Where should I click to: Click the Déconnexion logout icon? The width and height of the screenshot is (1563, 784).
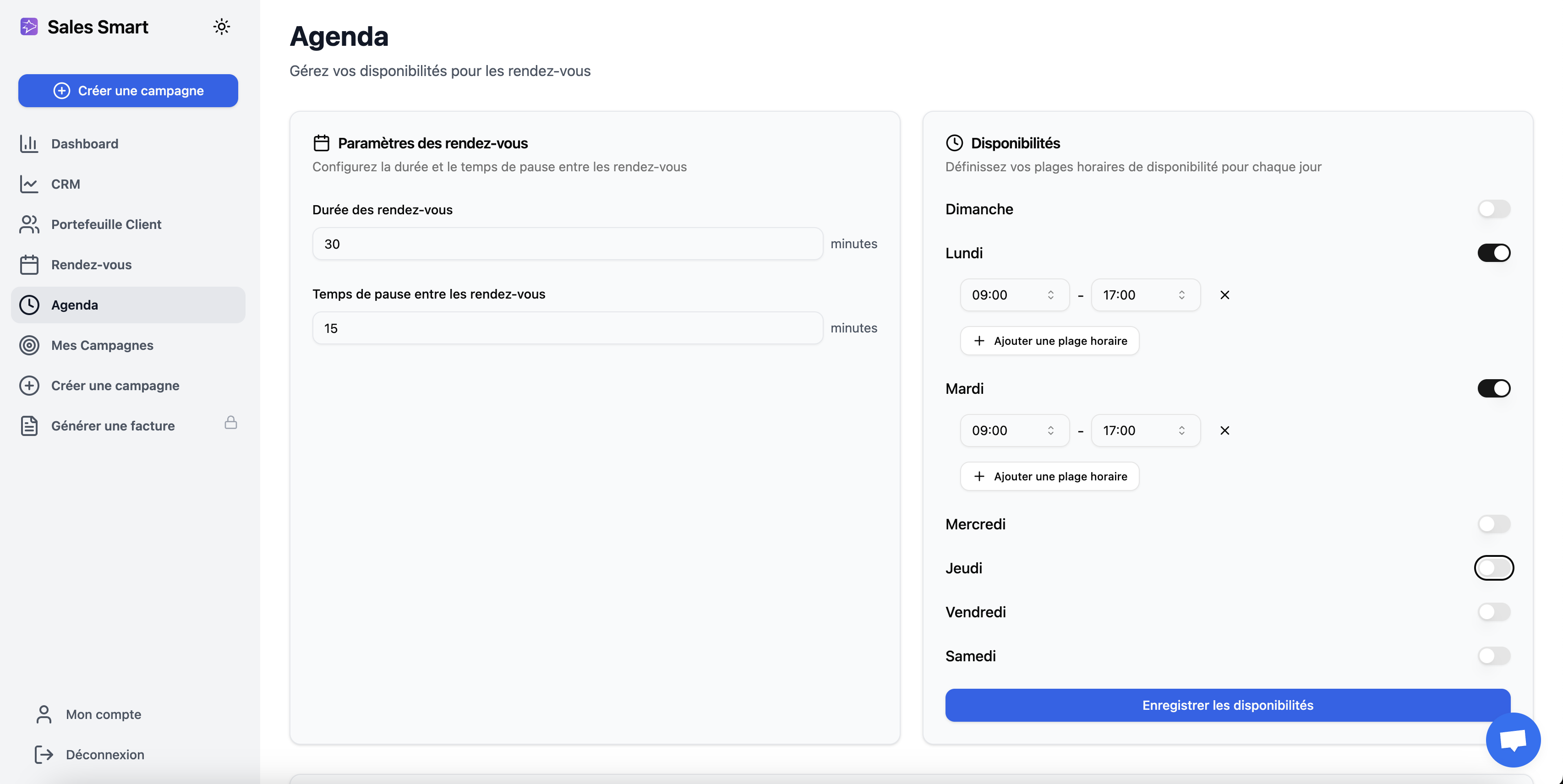[44, 754]
